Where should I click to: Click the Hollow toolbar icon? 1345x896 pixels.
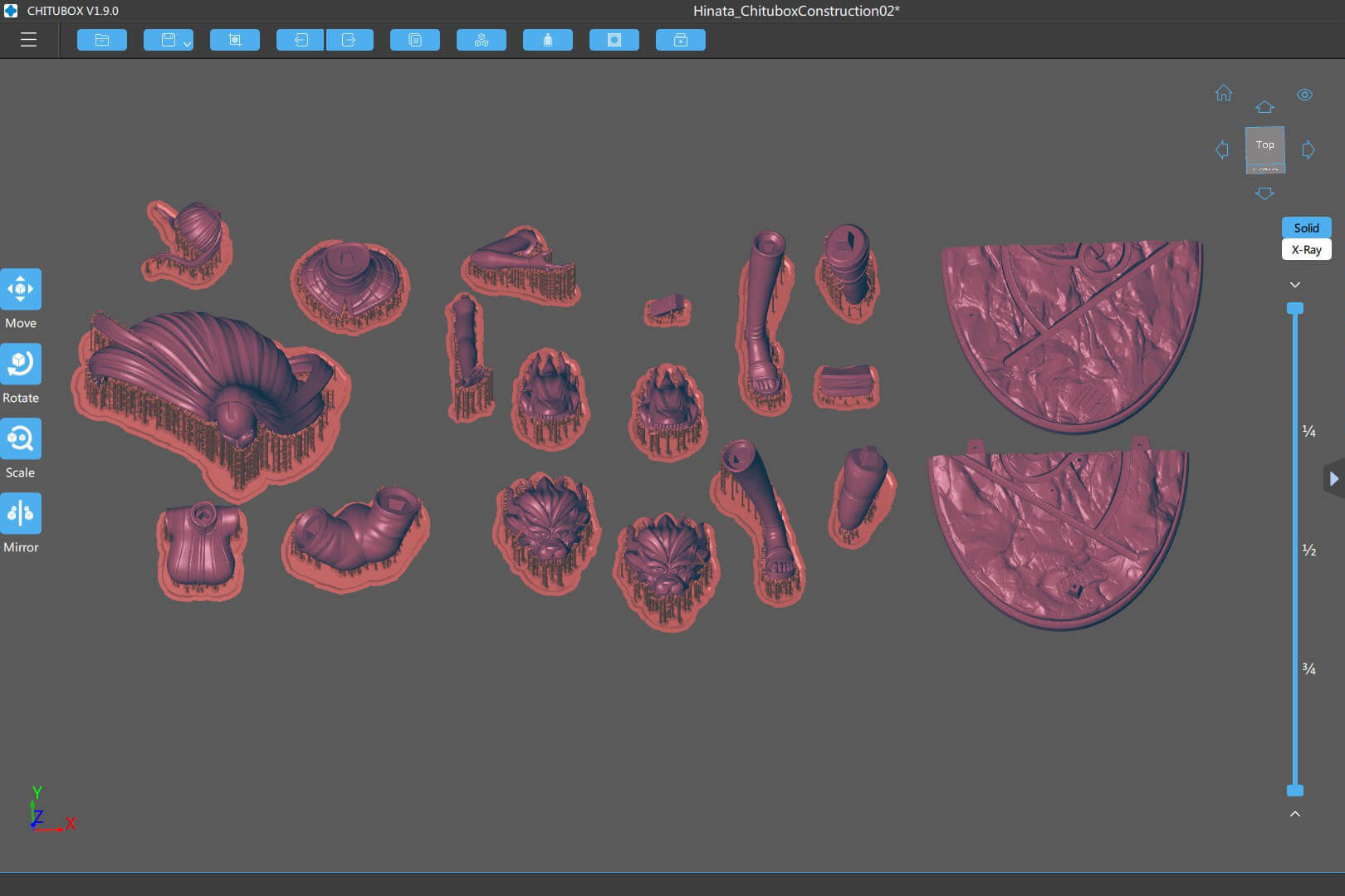(548, 40)
